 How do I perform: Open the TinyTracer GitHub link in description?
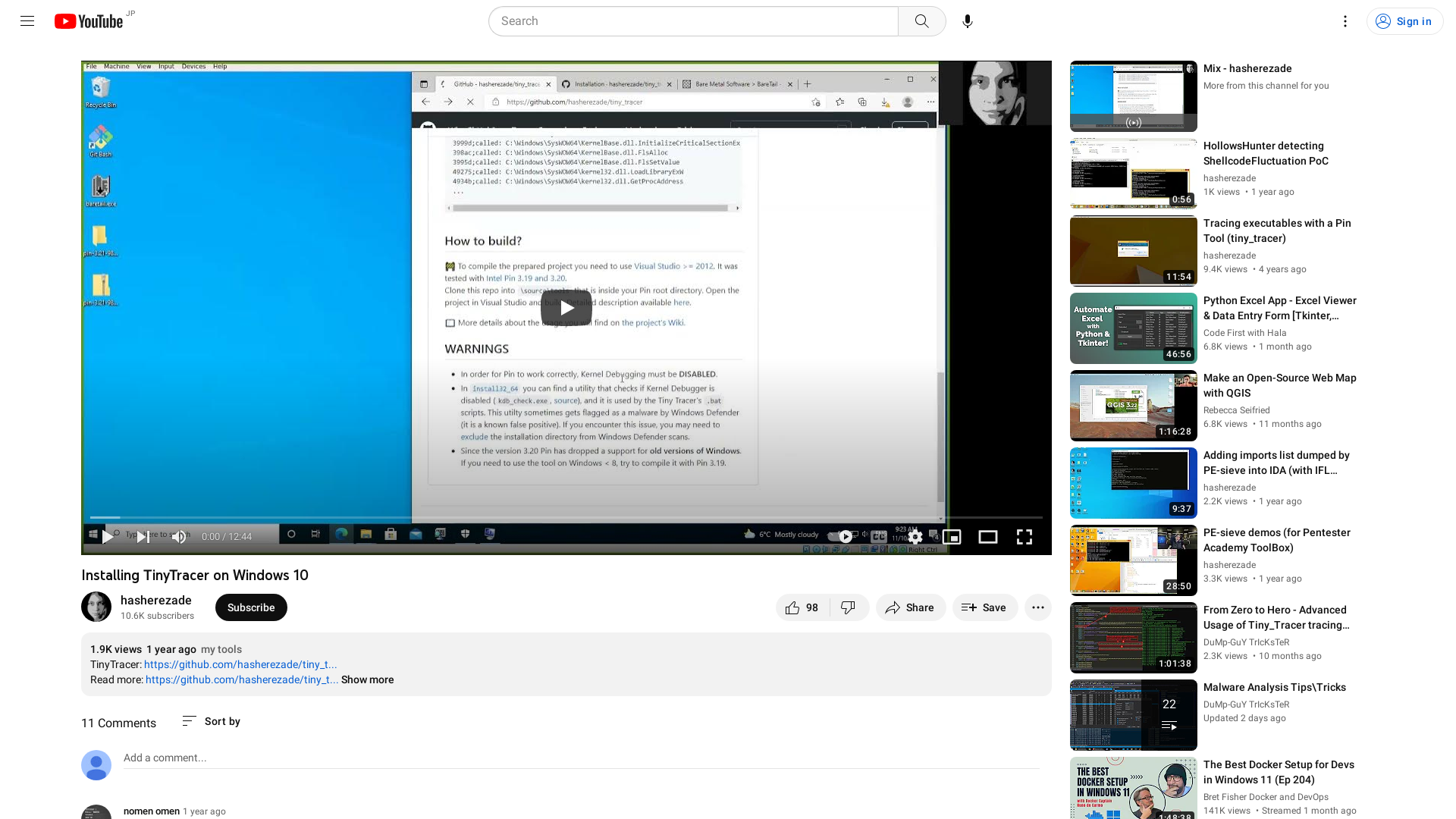click(x=240, y=664)
